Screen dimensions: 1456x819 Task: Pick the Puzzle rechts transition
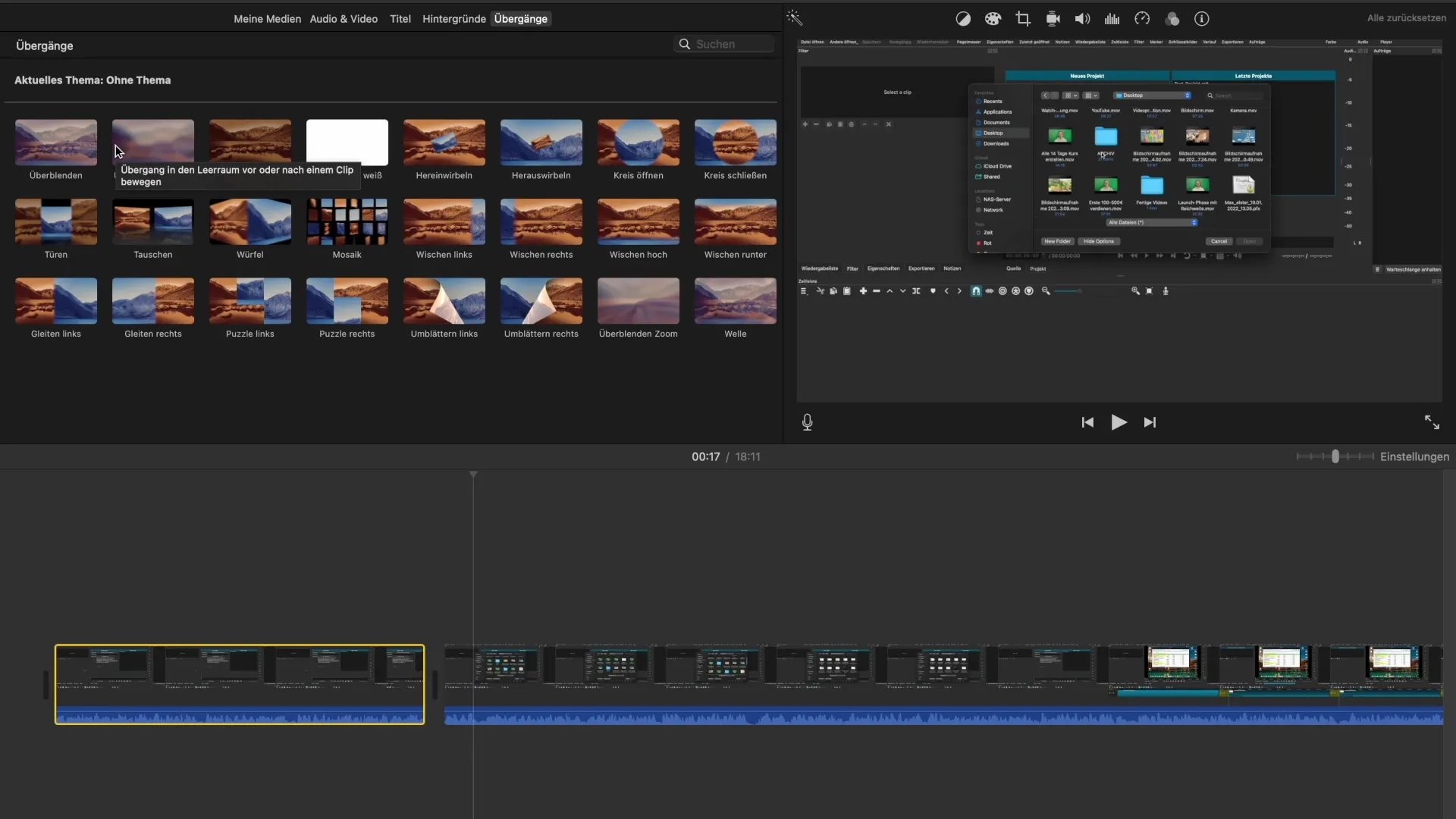[347, 300]
